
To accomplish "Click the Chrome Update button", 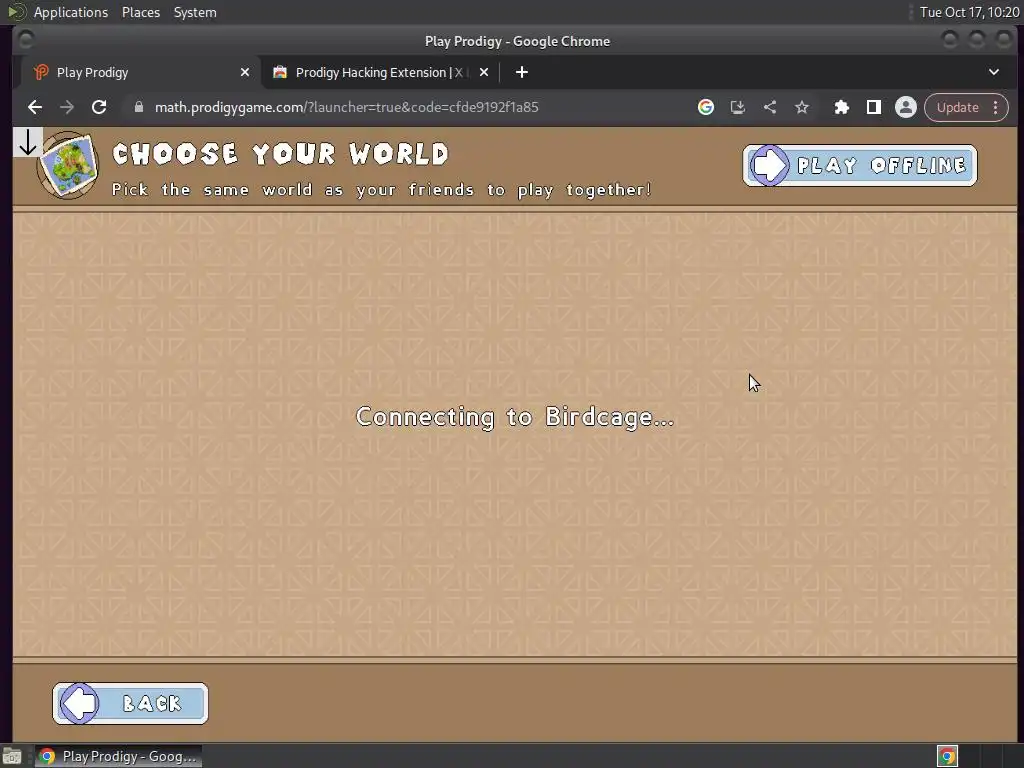I will (x=957, y=107).
